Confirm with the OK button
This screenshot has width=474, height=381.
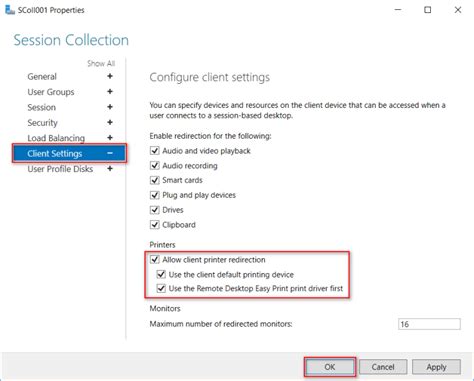click(330, 367)
